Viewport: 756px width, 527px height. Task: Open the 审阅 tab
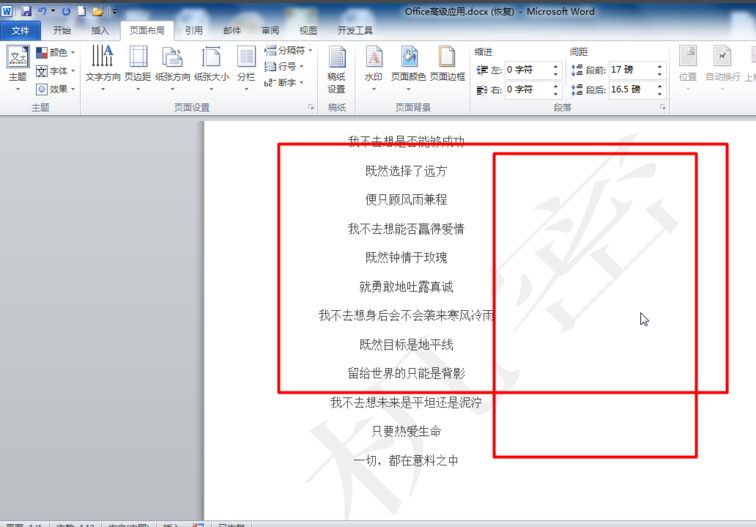tap(270, 30)
